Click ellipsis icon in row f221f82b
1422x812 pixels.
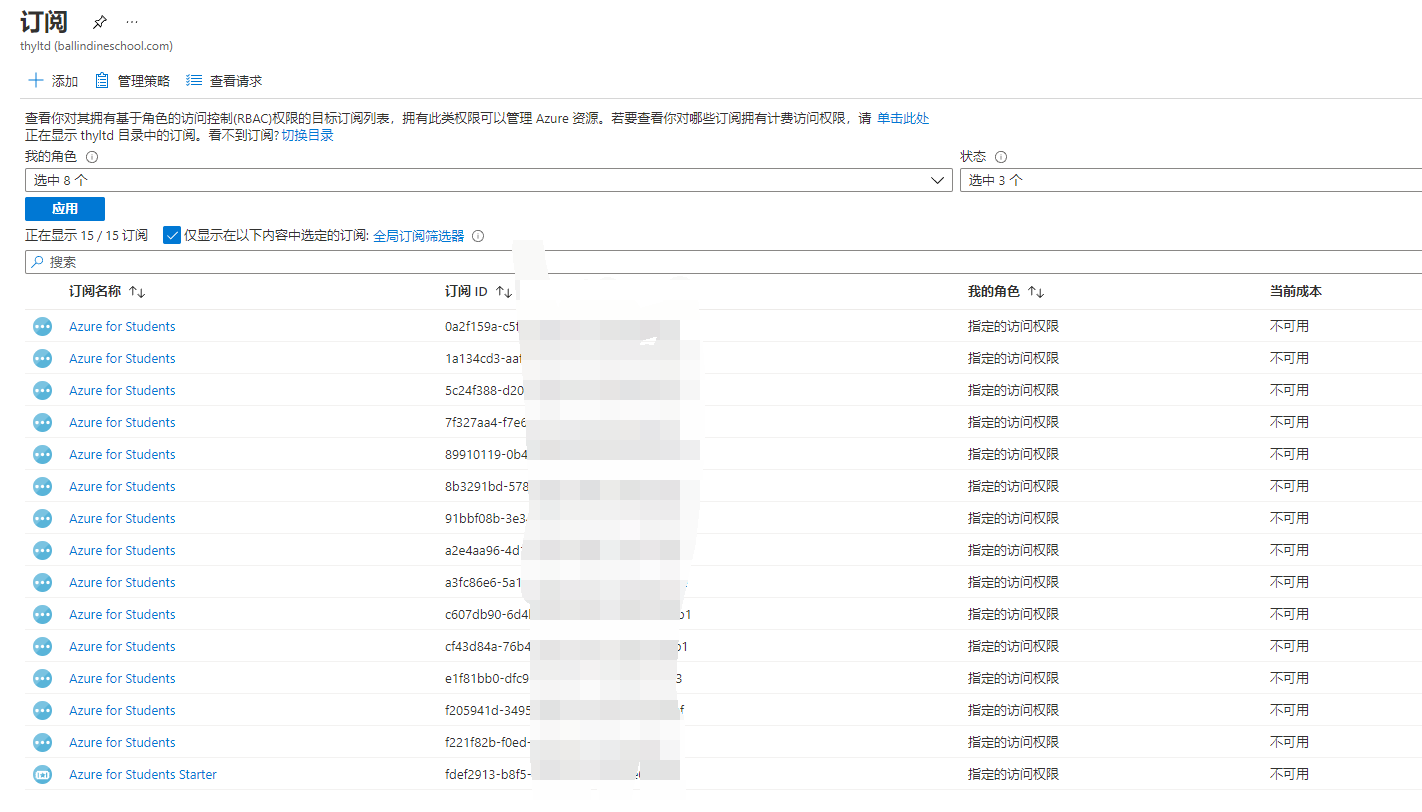[x=42, y=742]
